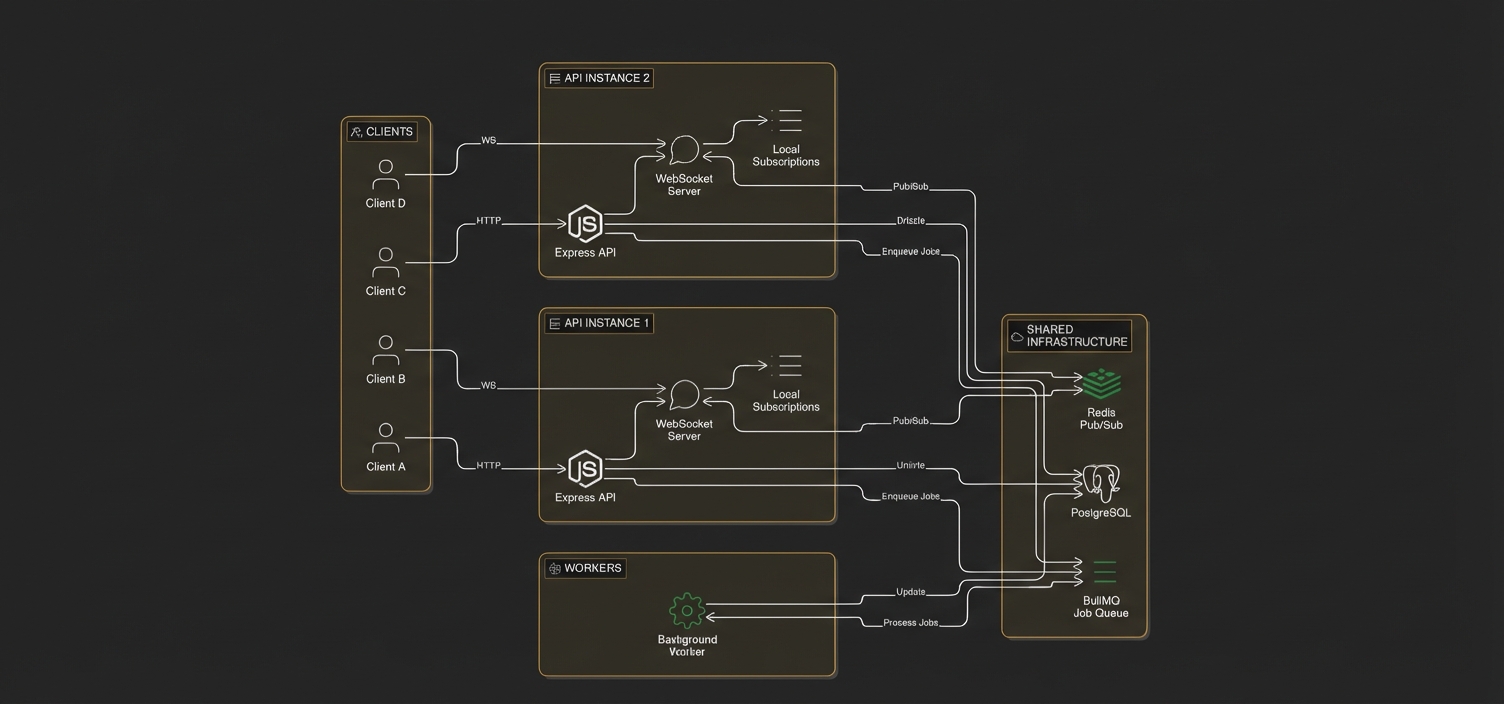This screenshot has height=704, width=1504.
Task: Select the Client C user icon
Action: coord(386,262)
